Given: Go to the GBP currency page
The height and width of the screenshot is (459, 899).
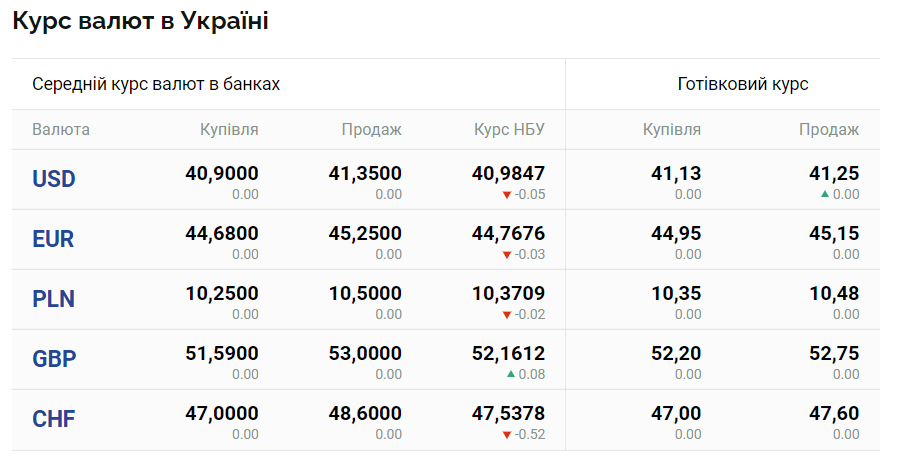Looking at the screenshot, I should 54,359.
